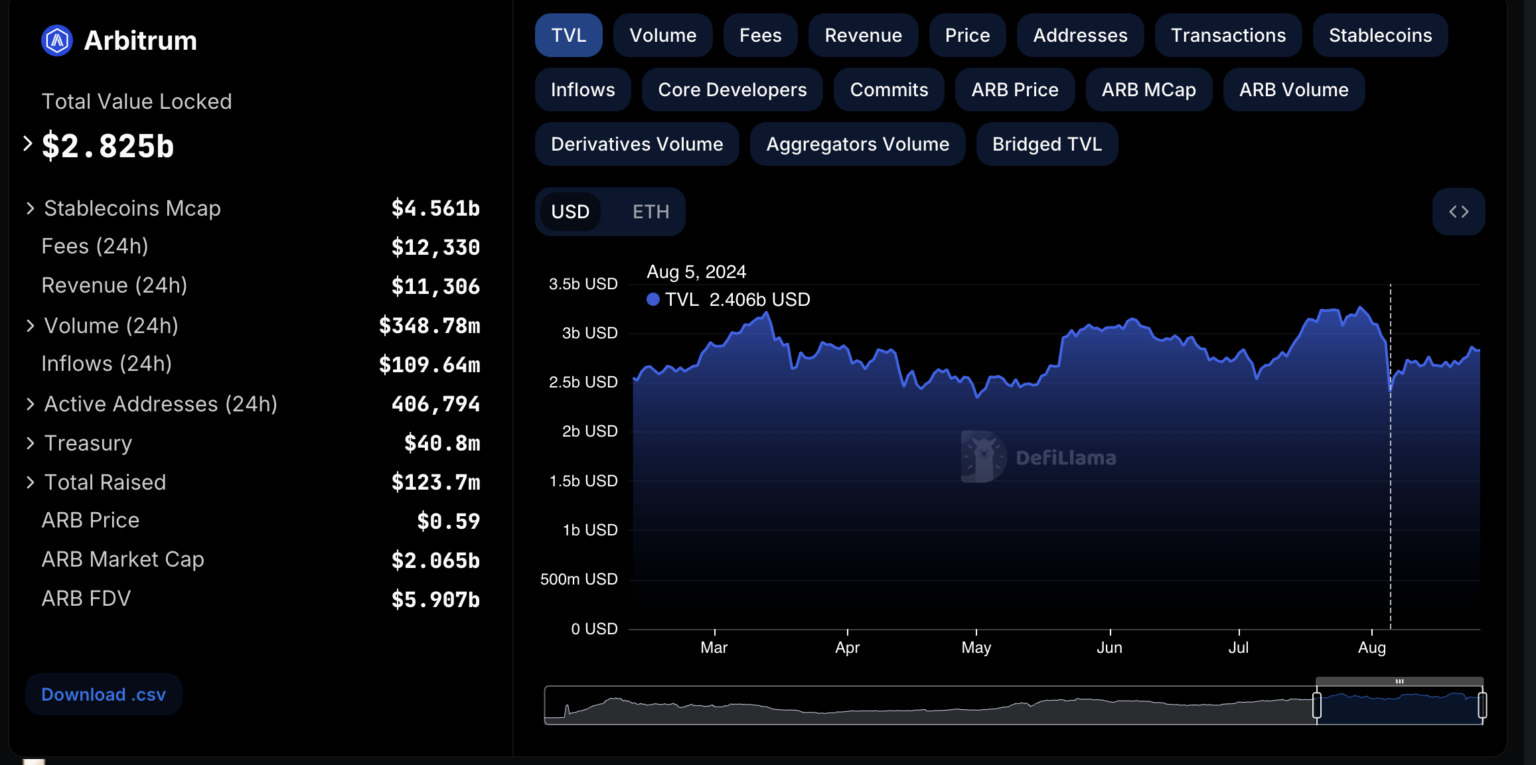This screenshot has width=1536, height=765.
Task: Click the TVL value $2.825b
Action: point(108,146)
